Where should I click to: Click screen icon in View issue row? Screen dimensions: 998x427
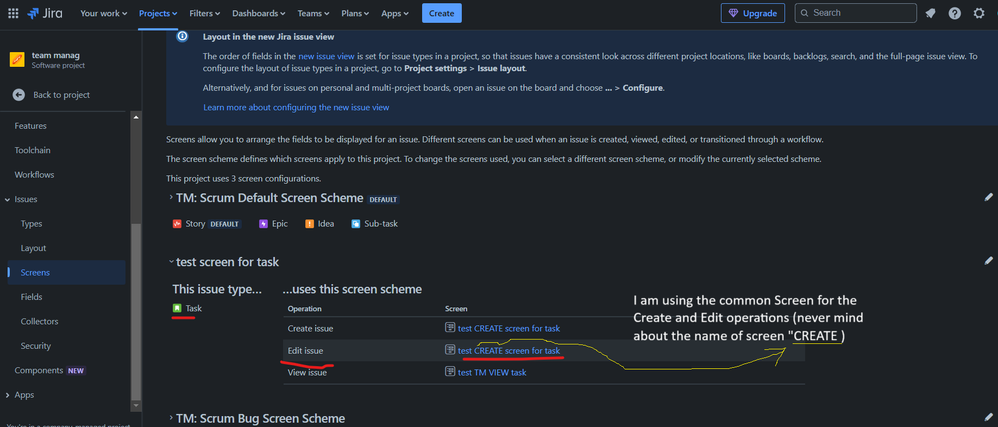coord(450,372)
